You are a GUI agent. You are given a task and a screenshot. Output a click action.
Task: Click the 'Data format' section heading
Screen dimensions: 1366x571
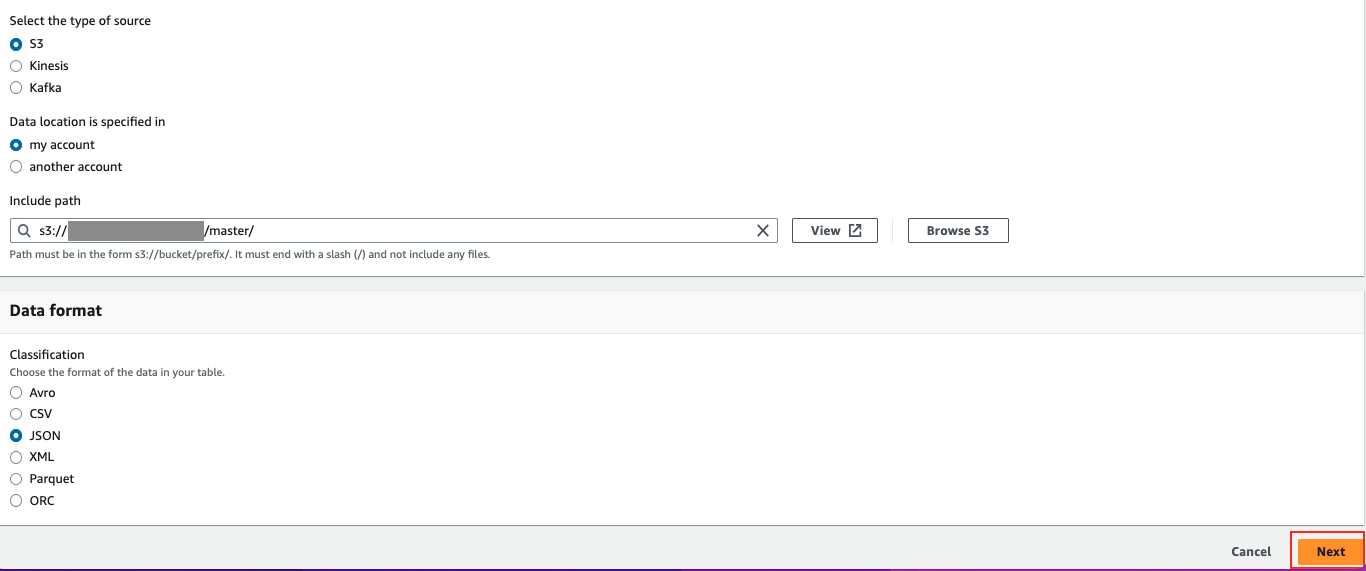[x=56, y=311]
